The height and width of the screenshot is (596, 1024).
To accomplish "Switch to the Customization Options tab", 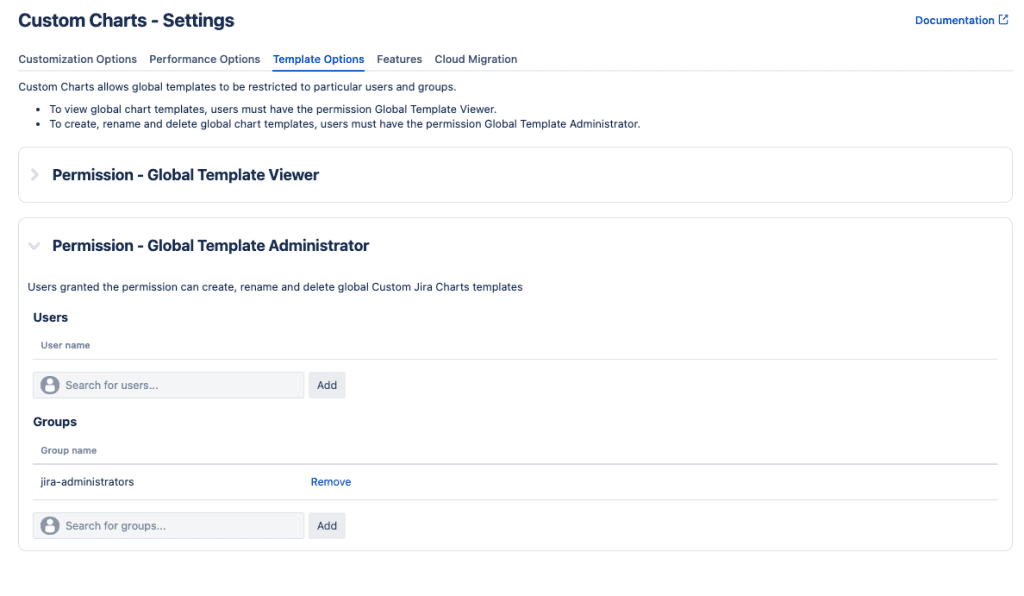I will [x=77, y=59].
